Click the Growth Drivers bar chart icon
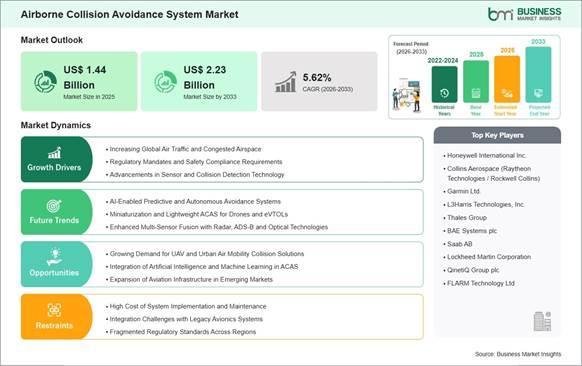The width and height of the screenshot is (582, 366). pyautogui.click(x=54, y=153)
